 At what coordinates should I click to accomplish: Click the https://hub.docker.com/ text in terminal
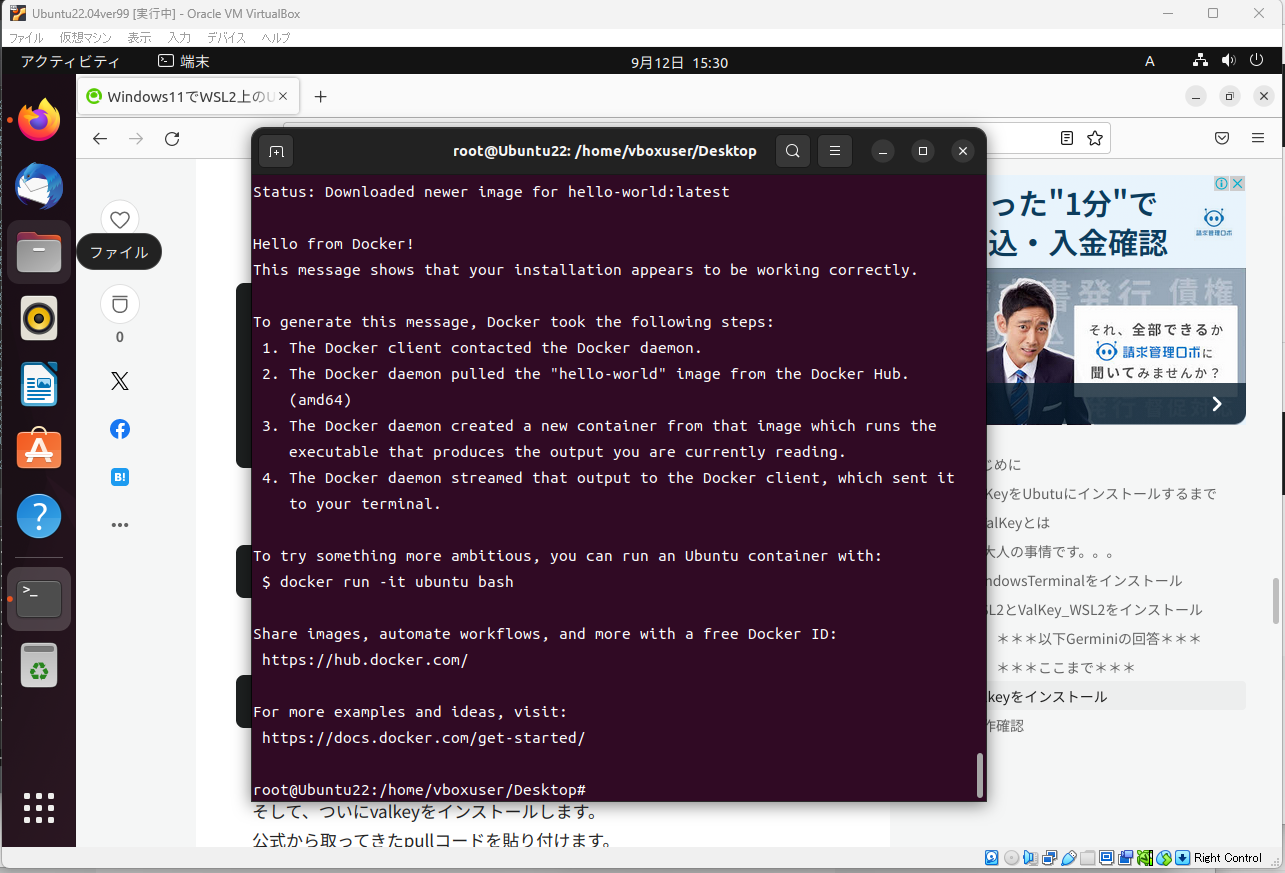coord(365,660)
